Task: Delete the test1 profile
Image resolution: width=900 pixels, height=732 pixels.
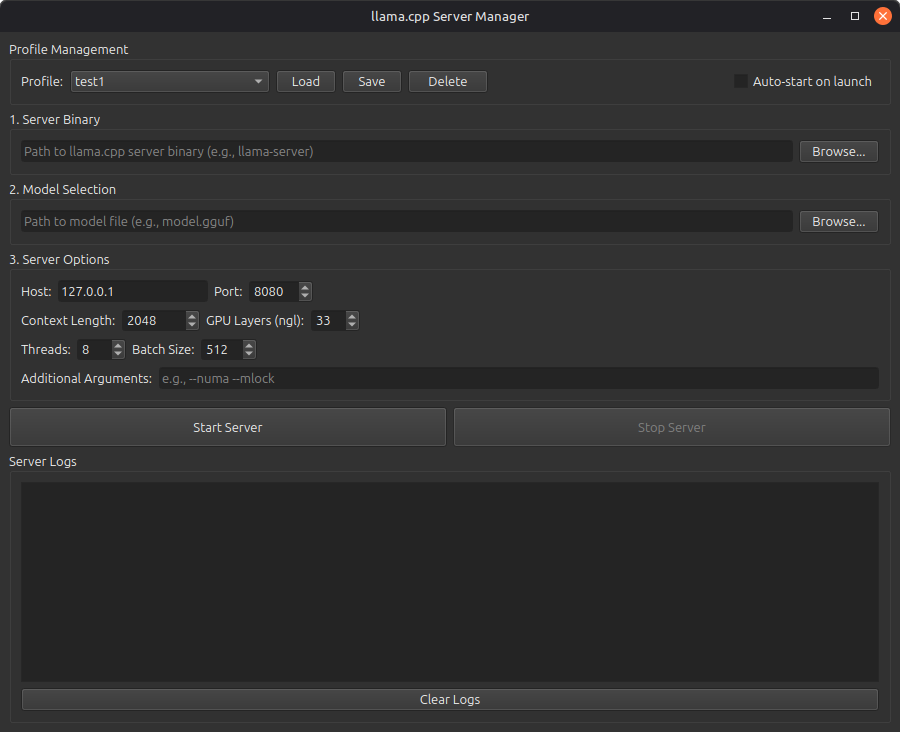Action: pyautogui.click(x=447, y=81)
